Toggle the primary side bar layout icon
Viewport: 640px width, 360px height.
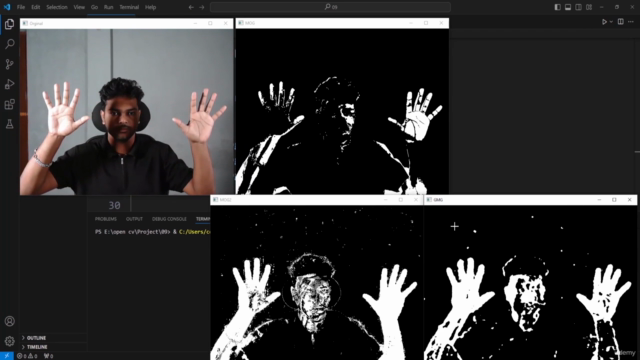558,7
